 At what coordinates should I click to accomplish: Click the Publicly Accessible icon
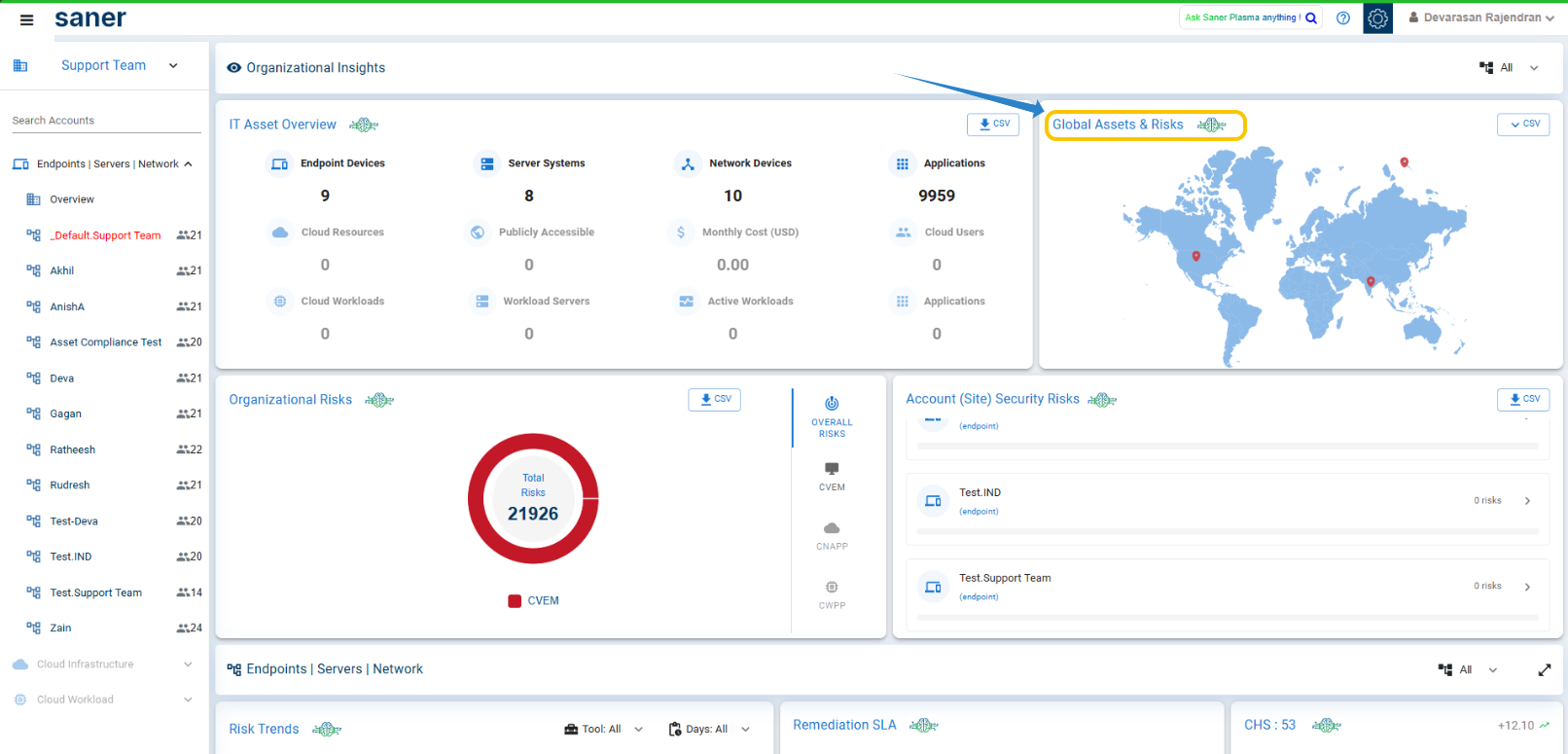478,233
